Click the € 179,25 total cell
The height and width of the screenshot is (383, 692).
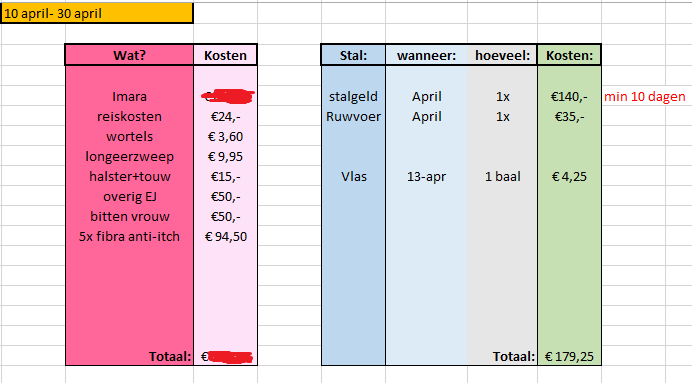569,356
